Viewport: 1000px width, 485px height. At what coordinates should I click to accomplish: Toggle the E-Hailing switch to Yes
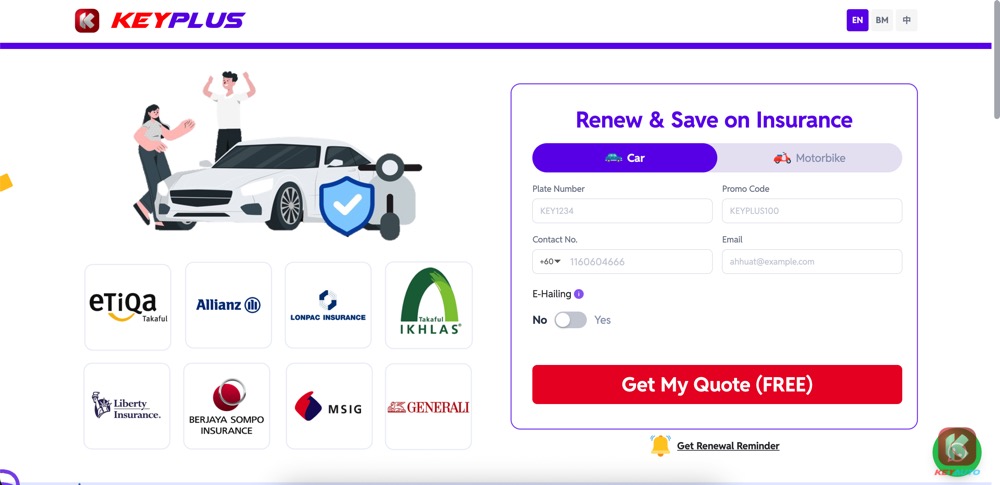(570, 320)
